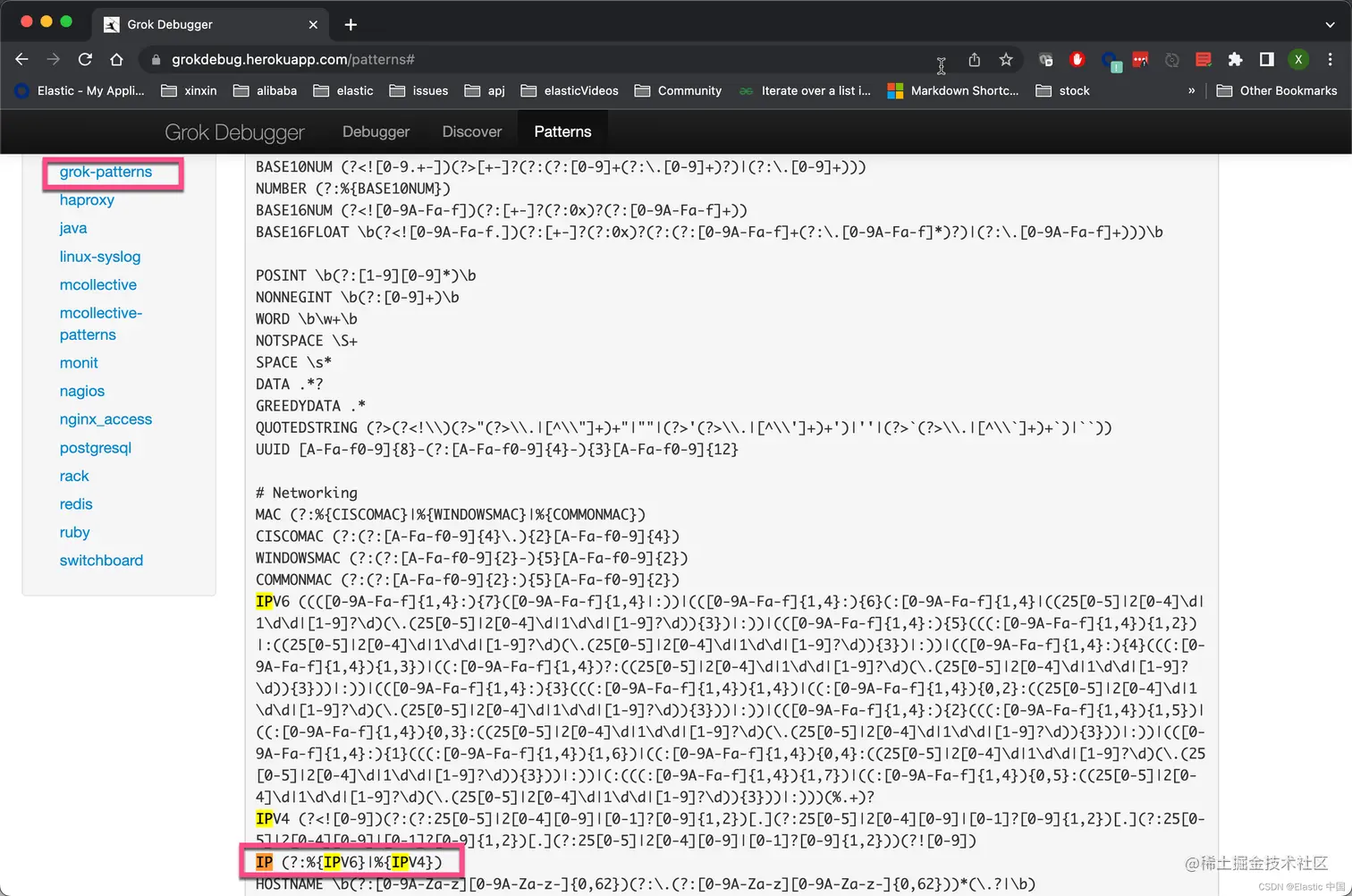This screenshot has height=896, width=1352.
Task: Open the stock bookmark folder
Action: (1062, 90)
